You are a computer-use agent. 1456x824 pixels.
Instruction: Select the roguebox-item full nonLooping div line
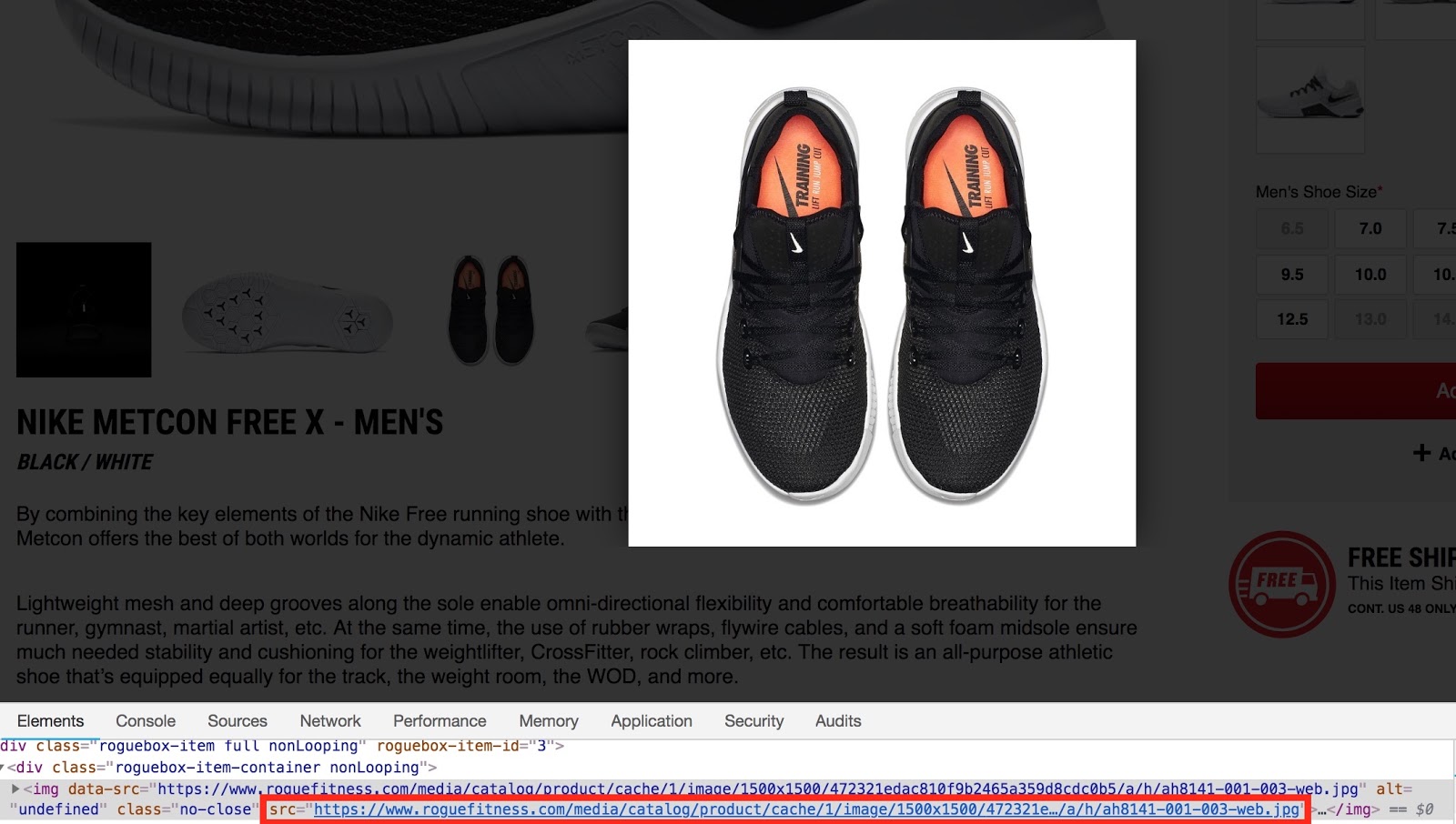tap(282, 747)
